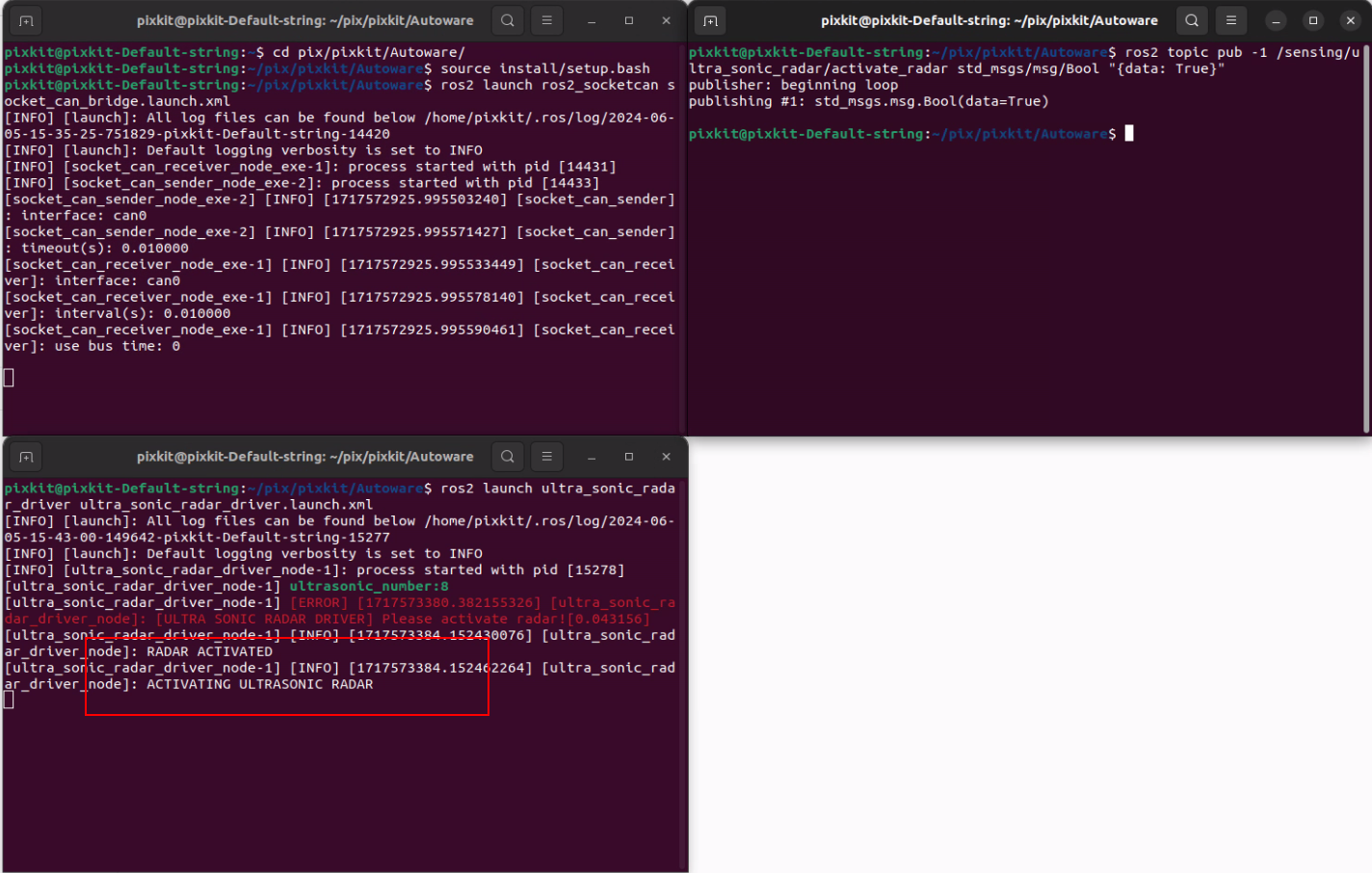Minimize the top-left terminal window
The image size is (1372, 873).
coord(592,20)
